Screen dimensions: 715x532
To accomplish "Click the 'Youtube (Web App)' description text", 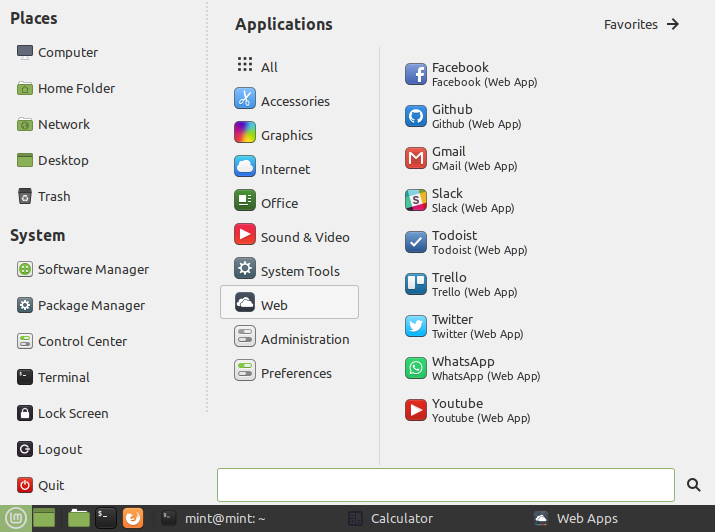I will click(x=481, y=418).
